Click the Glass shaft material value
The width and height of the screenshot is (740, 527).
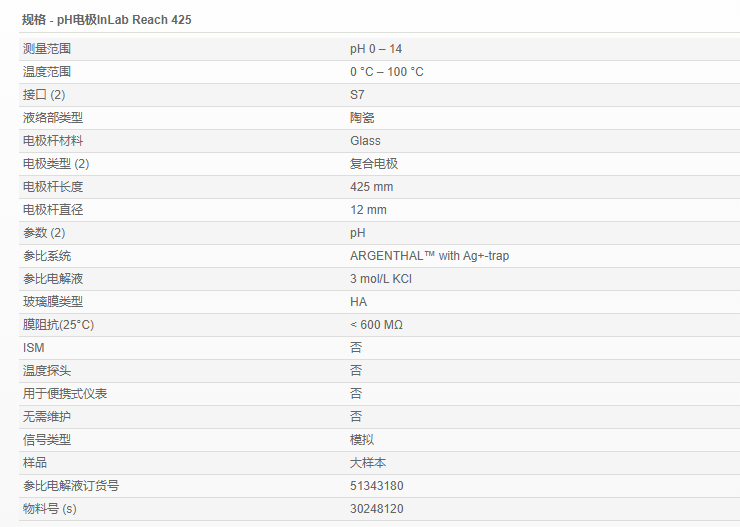[365, 141]
